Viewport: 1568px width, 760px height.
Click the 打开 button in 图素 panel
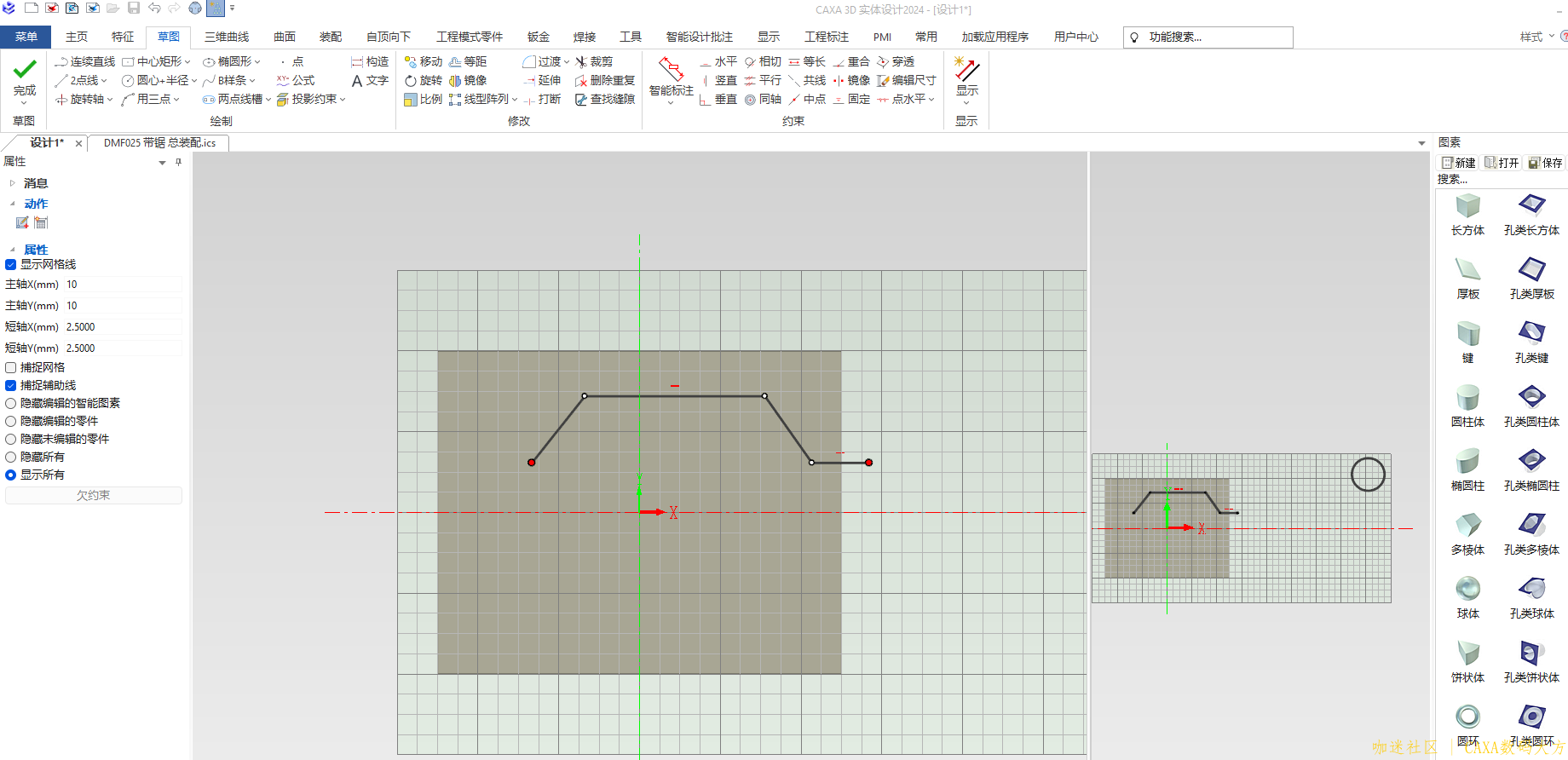(1502, 163)
